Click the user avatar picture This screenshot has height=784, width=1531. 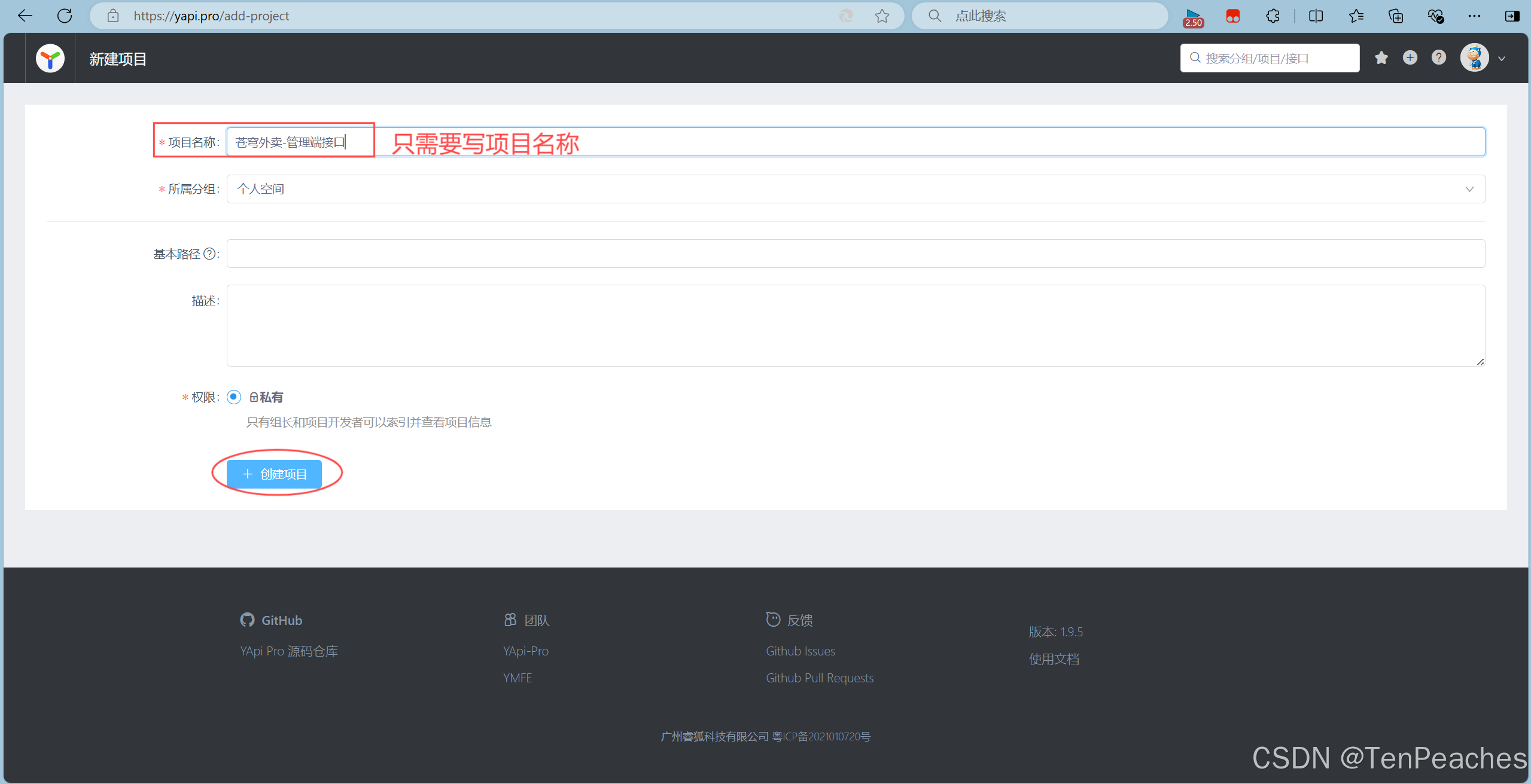click(x=1474, y=58)
